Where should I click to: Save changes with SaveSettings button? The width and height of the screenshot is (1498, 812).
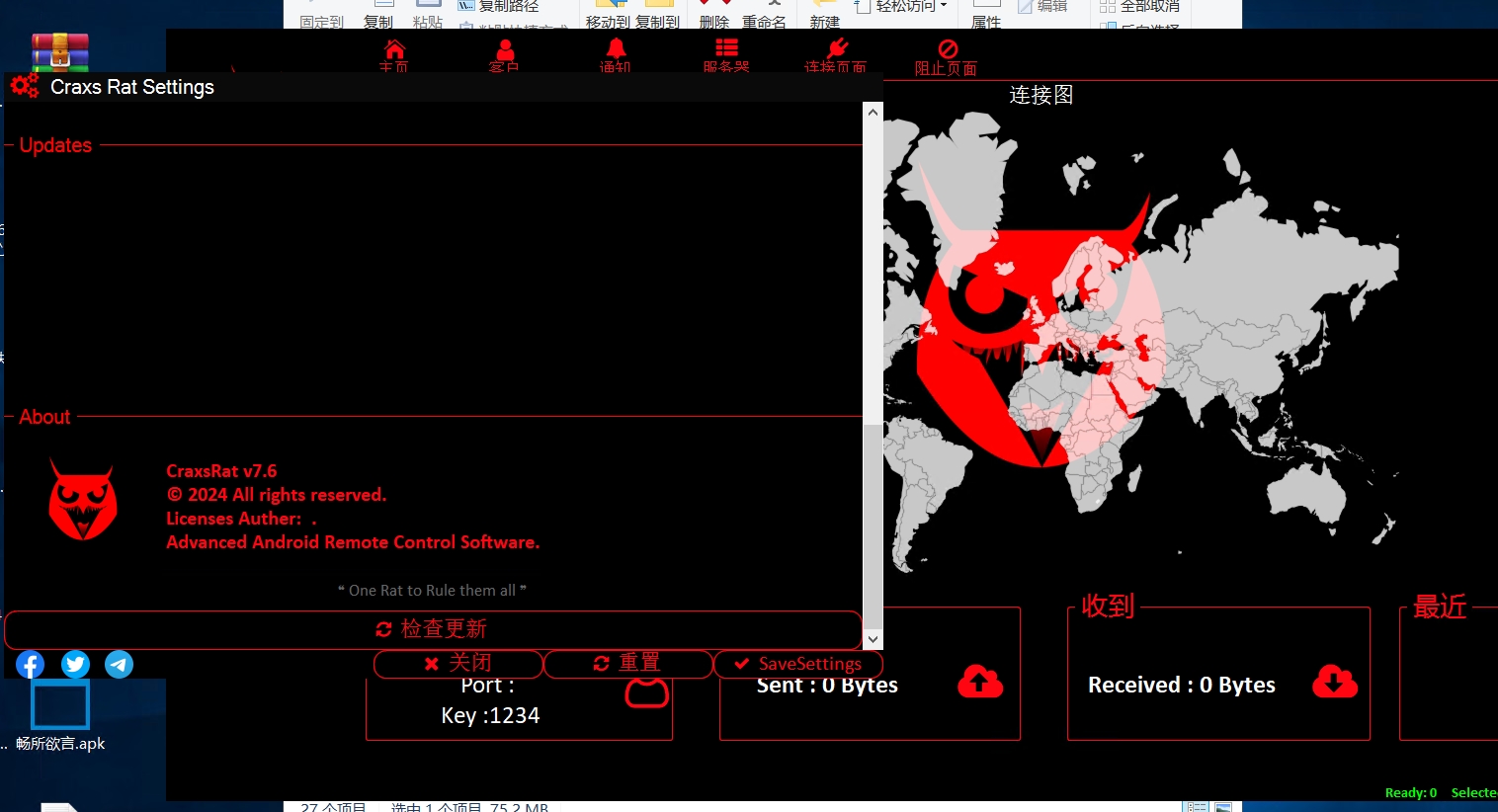[x=798, y=663]
